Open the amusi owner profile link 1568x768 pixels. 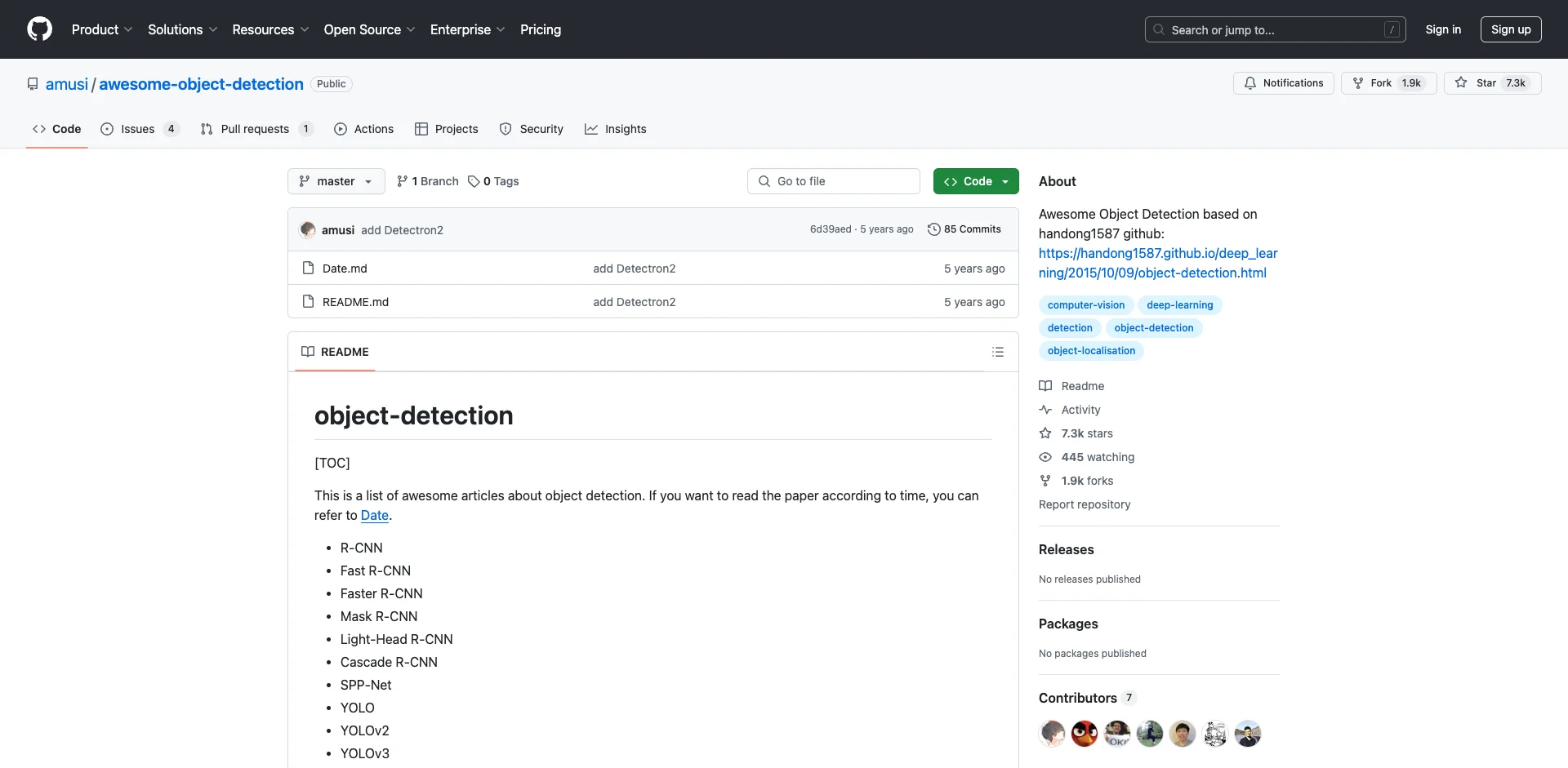coord(67,84)
